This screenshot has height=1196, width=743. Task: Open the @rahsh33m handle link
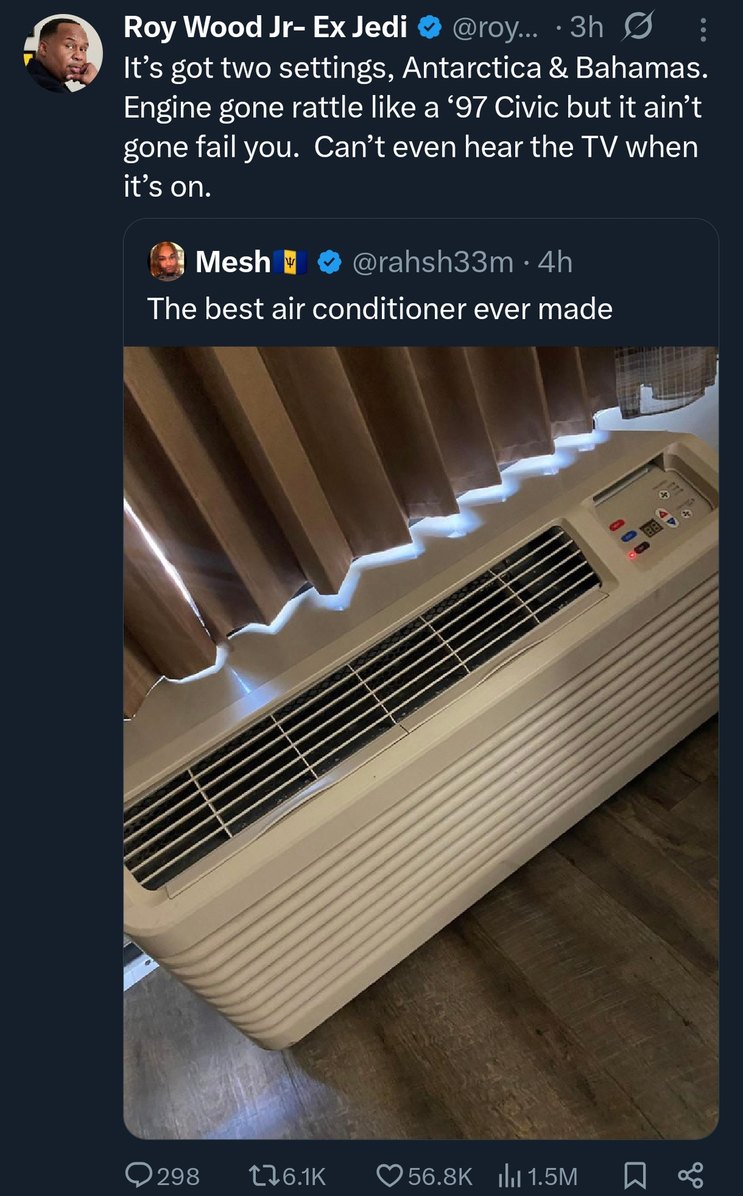coord(433,262)
